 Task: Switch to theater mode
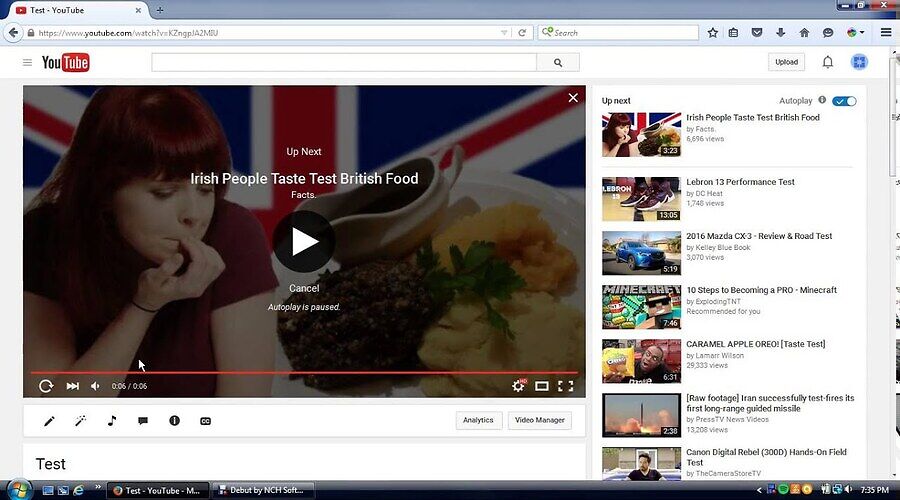[542, 386]
